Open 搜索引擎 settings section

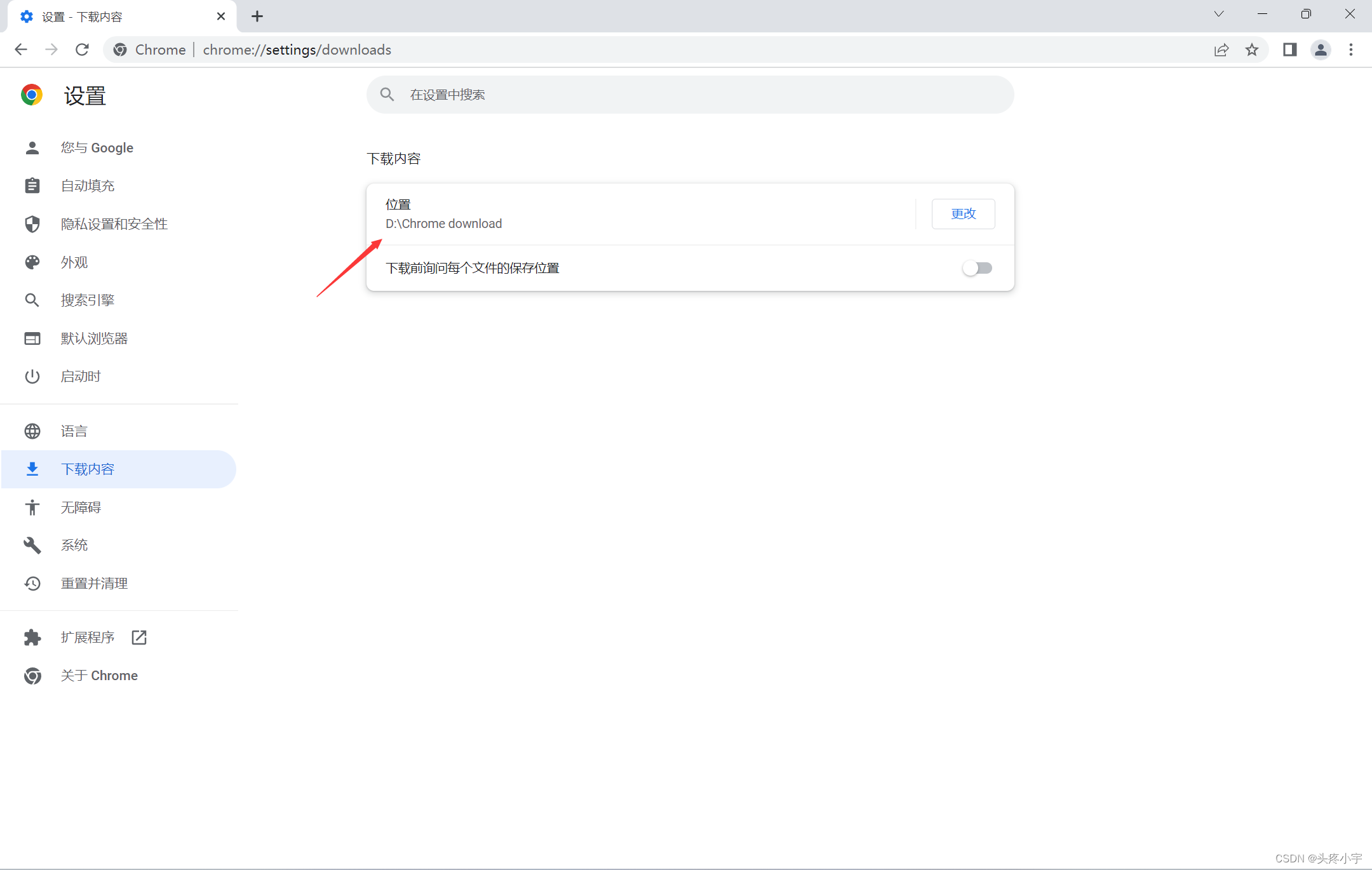point(119,300)
